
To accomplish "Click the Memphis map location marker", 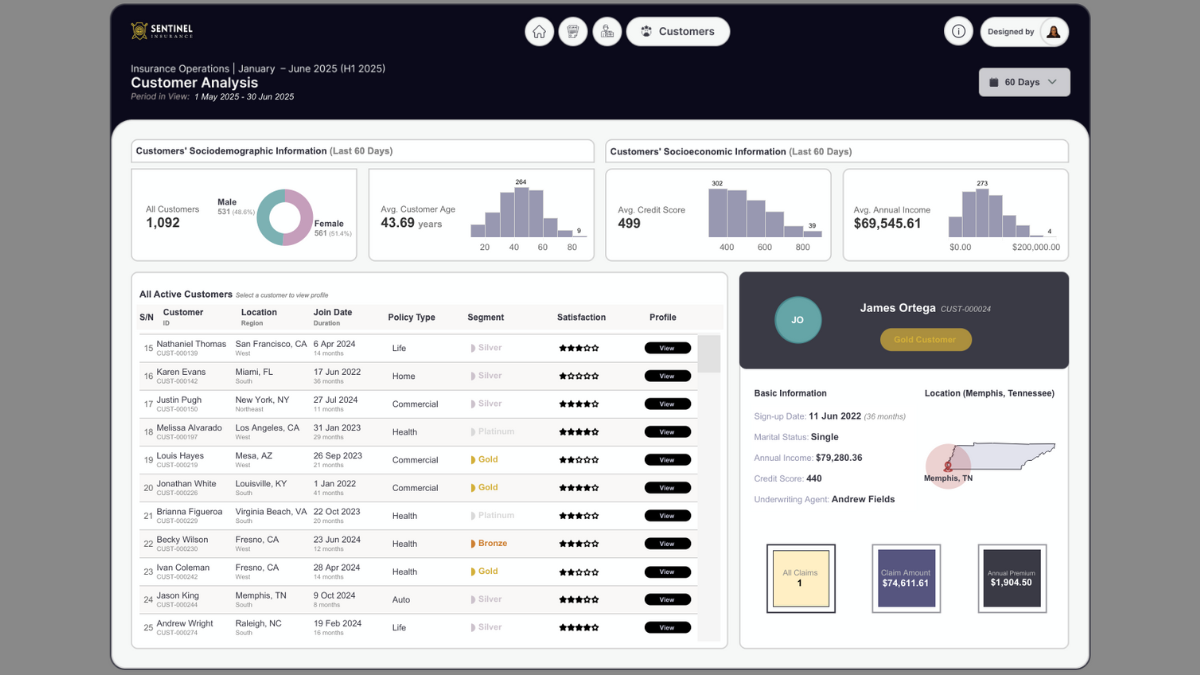I will click(947, 466).
